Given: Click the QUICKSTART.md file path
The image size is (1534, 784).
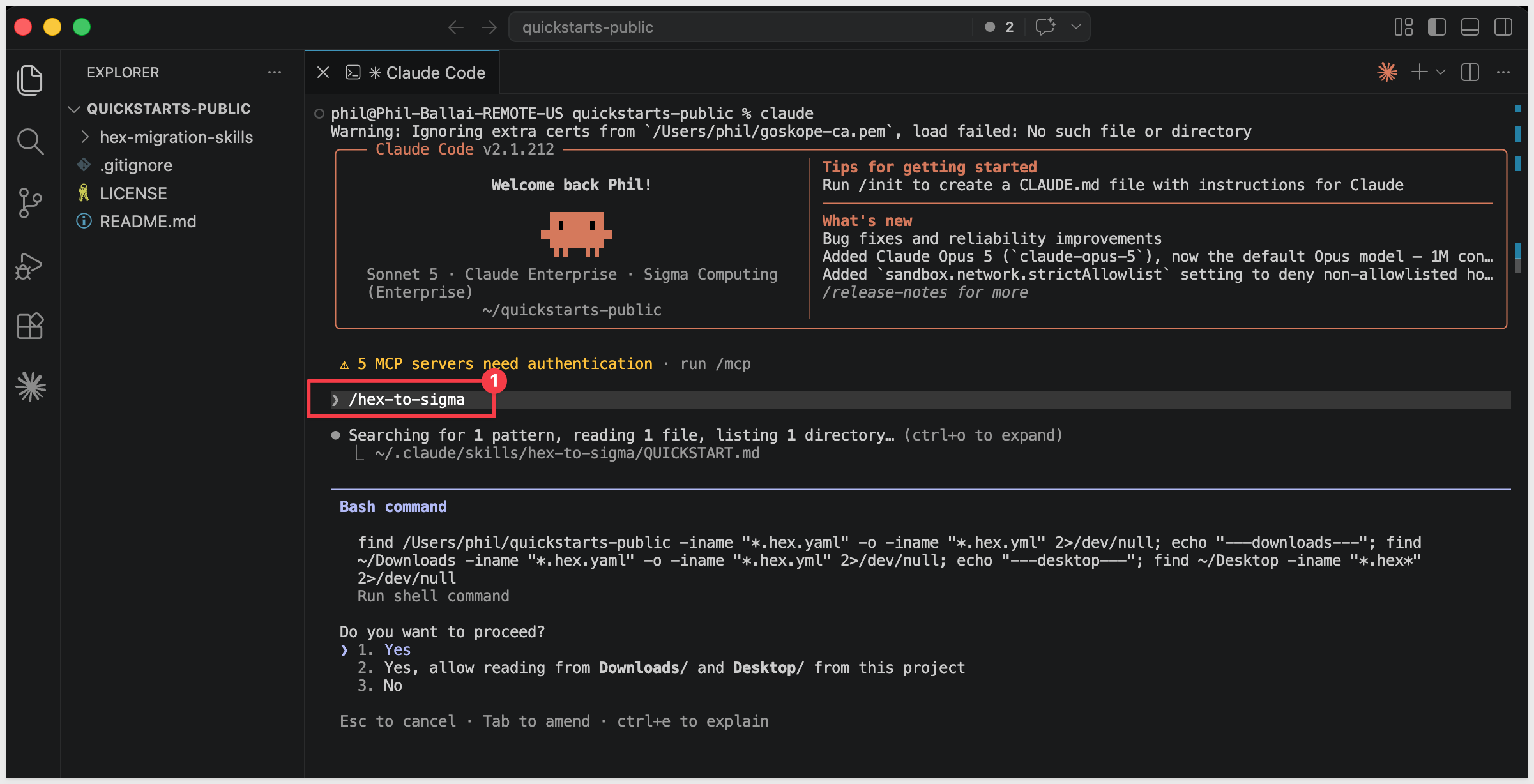Looking at the screenshot, I should tap(567, 453).
